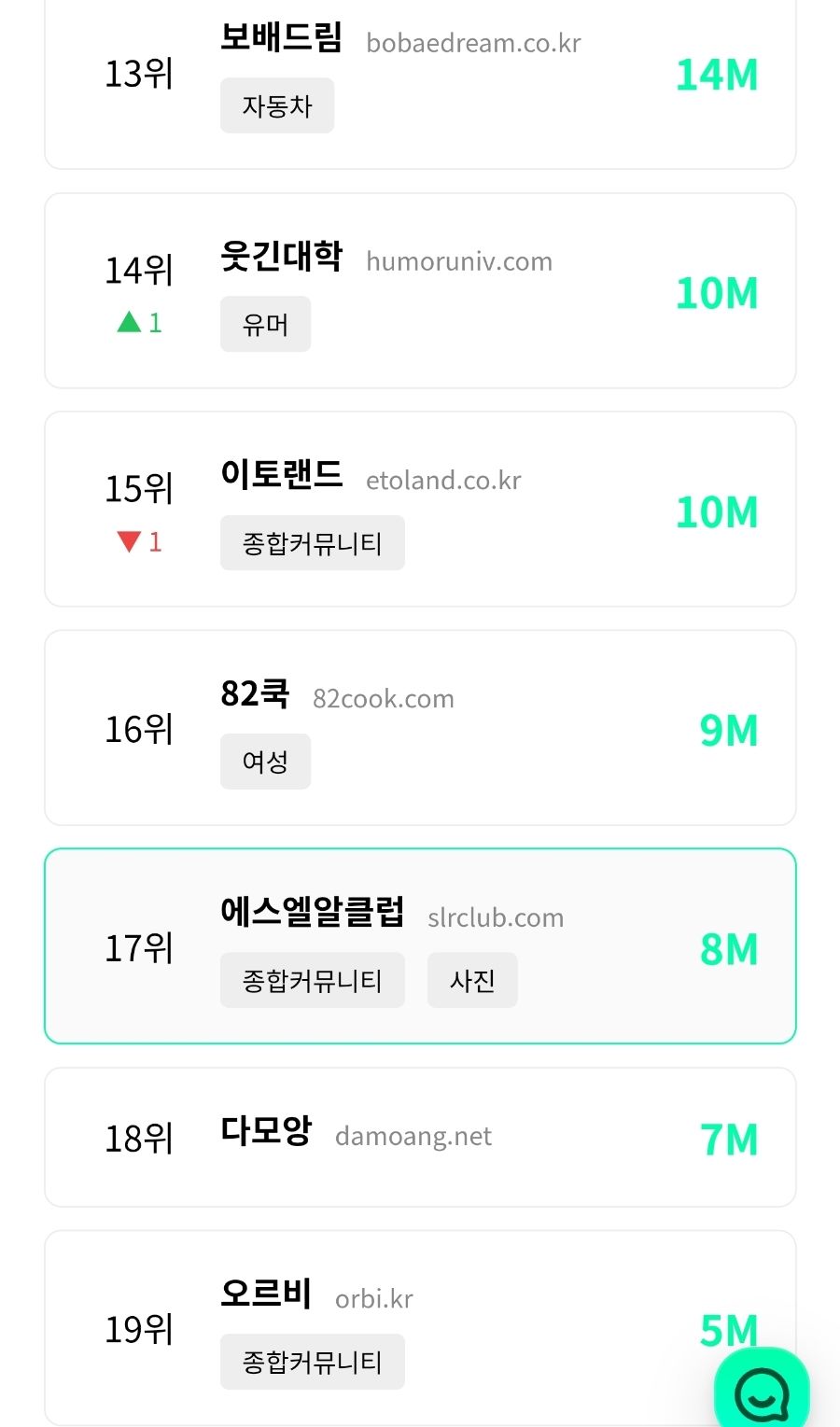Click 종합커뮤니티 tag under 에스엘알클럽
Screen dimensions: 840x1427
click(312, 980)
